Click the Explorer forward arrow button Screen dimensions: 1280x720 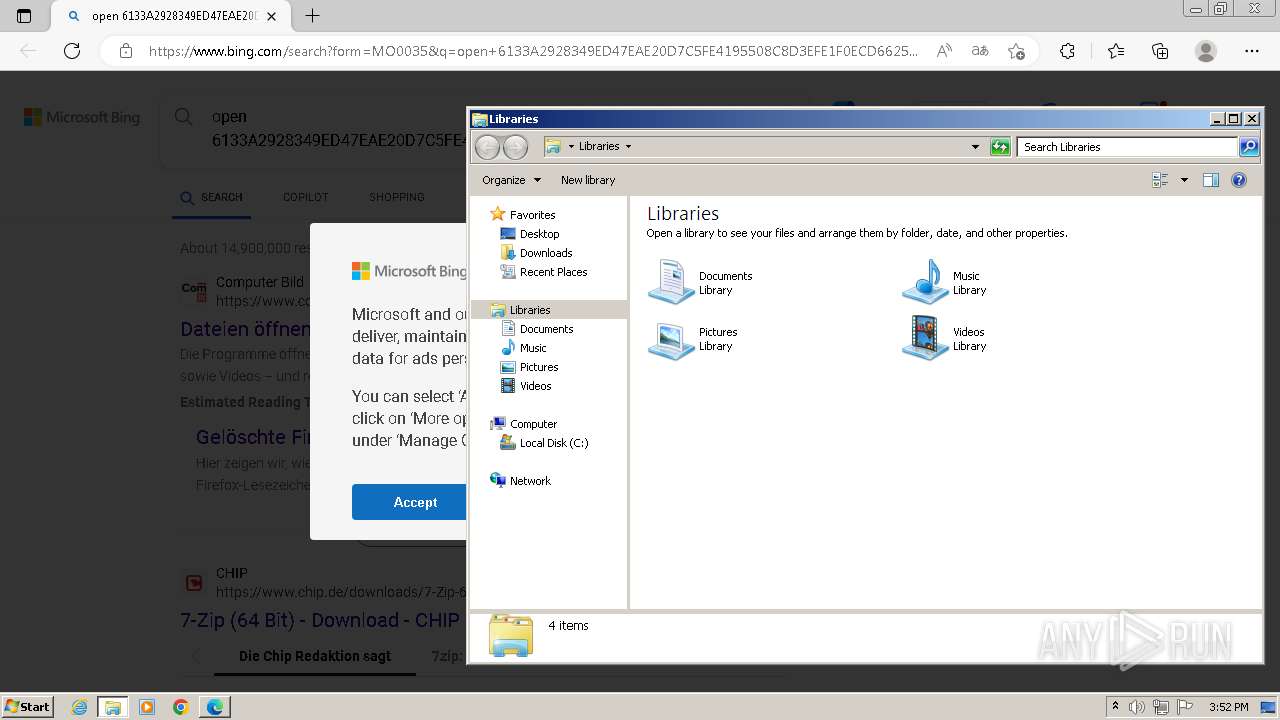point(515,147)
